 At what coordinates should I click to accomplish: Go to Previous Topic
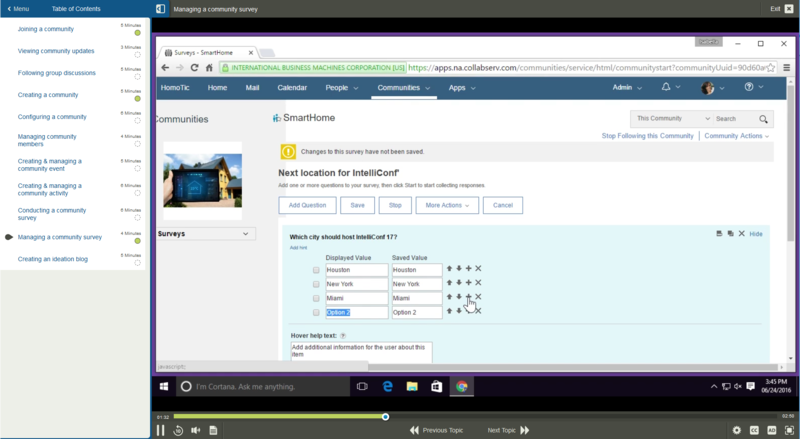[436, 430]
